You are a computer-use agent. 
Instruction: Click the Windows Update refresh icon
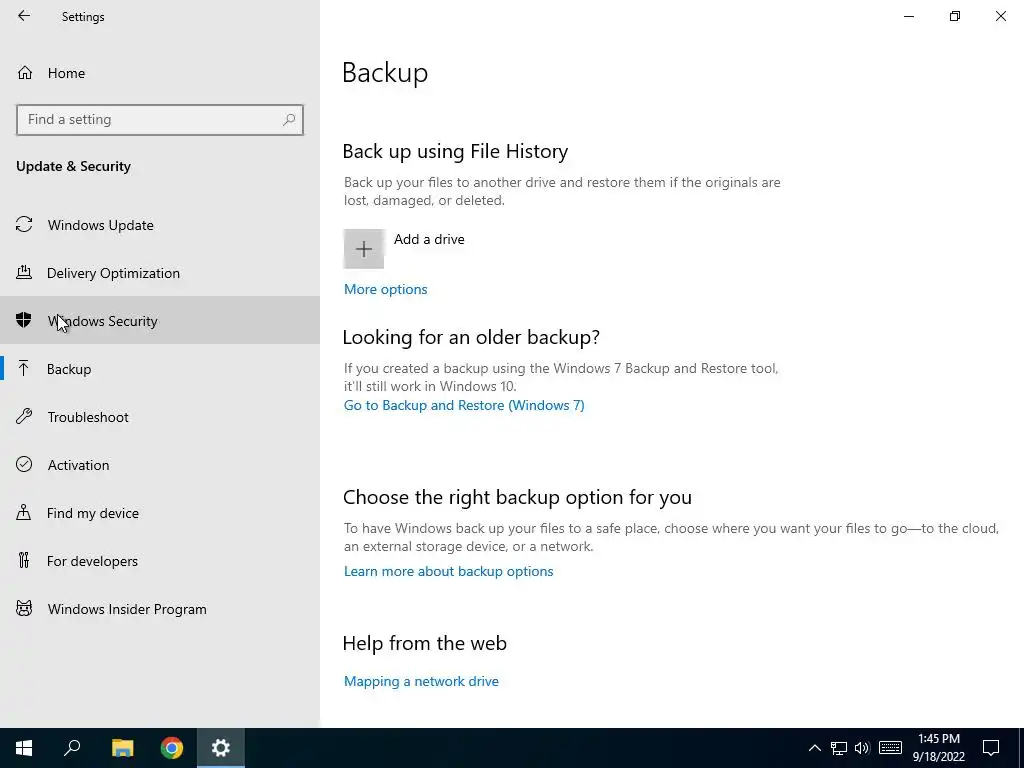(x=24, y=225)
